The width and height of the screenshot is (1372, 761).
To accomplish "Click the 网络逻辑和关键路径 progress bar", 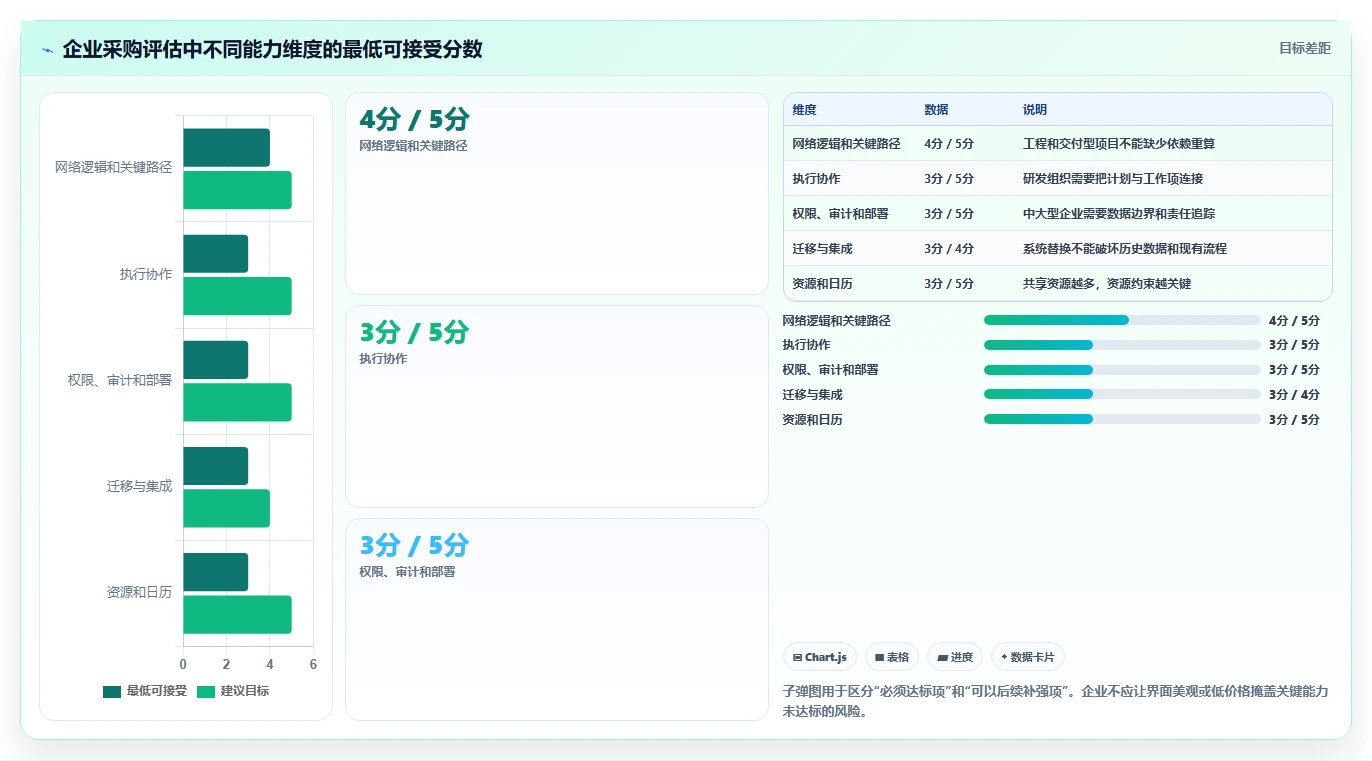I will point(1122,320).
